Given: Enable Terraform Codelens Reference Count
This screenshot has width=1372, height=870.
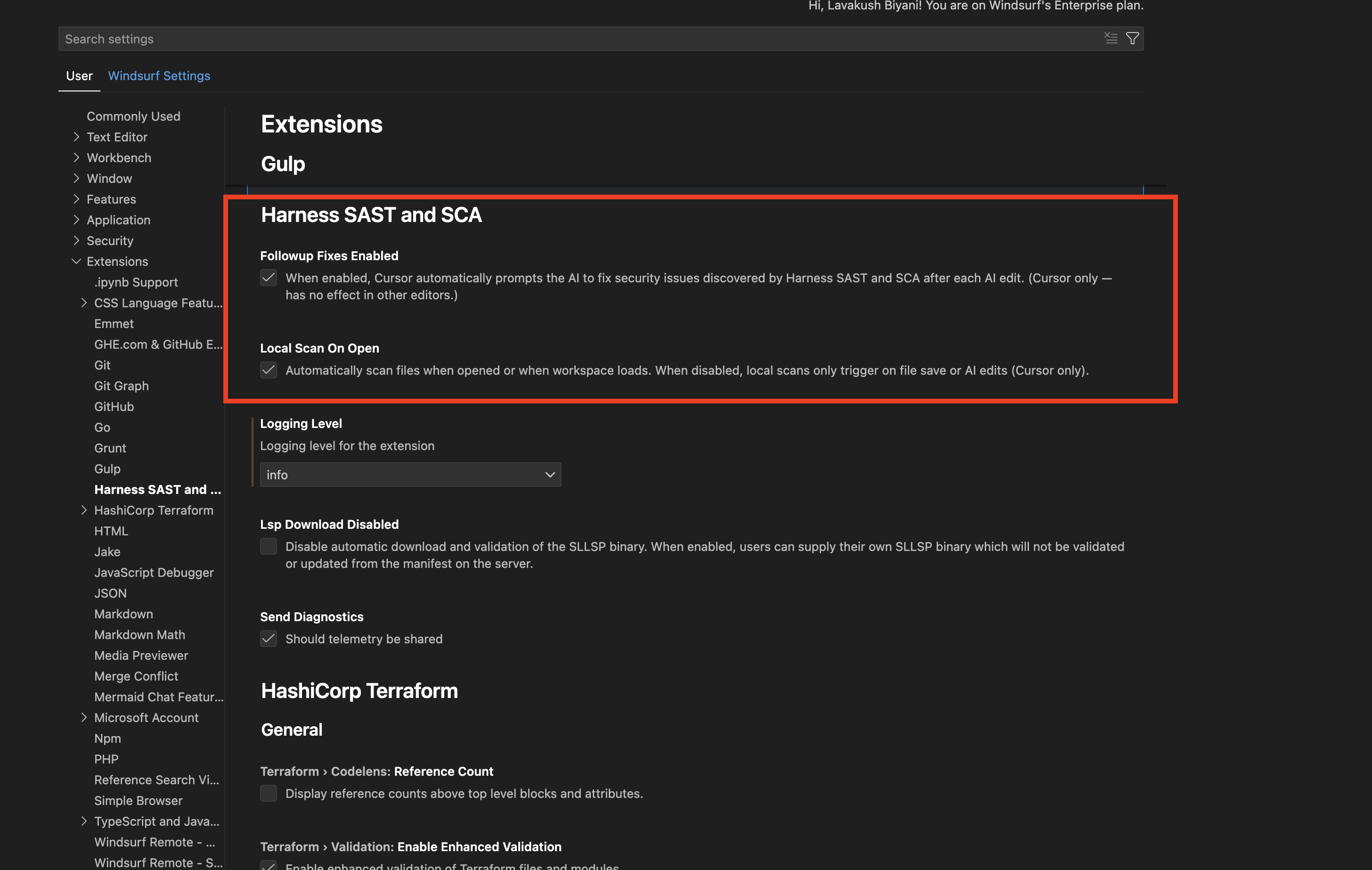Looking at the screenshot, I should click(269, 793).
